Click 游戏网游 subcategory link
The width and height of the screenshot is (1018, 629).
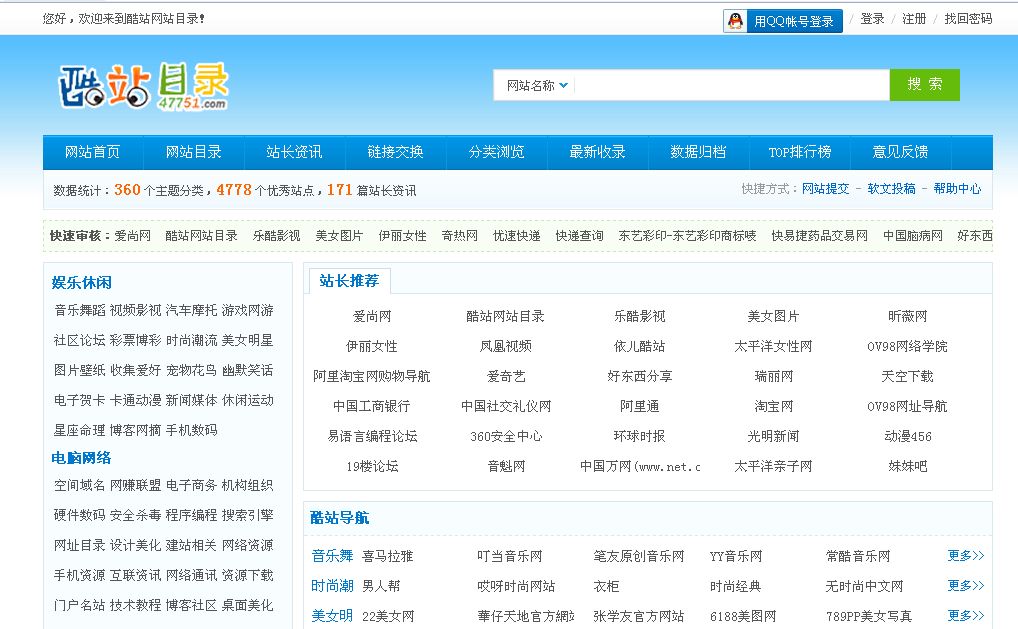[247, 310]
